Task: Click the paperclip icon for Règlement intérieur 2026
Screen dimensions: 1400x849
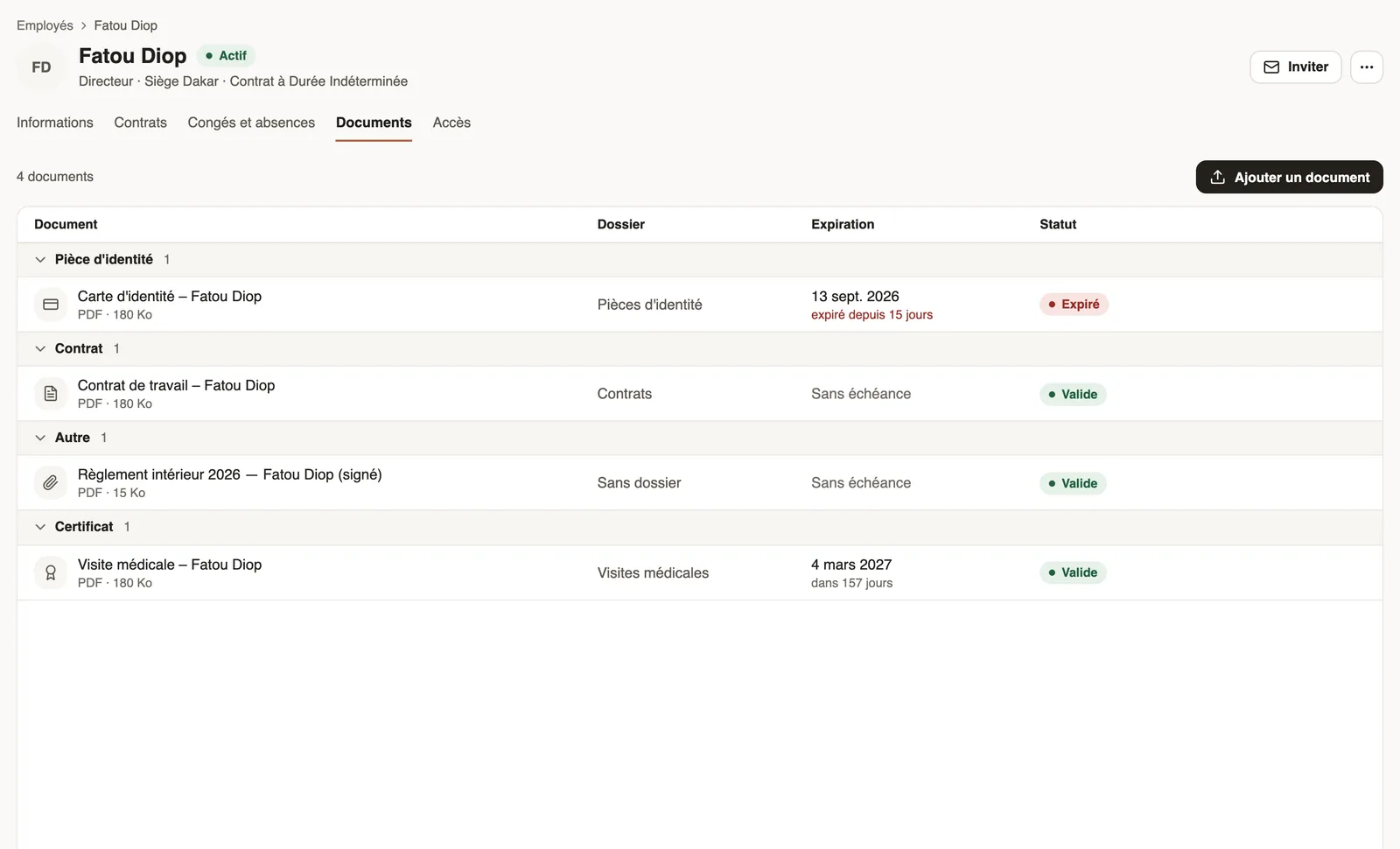Action: click(x=51, y=483)
